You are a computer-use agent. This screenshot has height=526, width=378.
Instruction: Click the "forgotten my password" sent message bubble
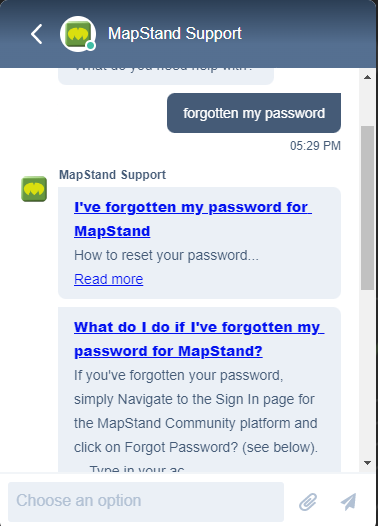[x=254, y=113]
